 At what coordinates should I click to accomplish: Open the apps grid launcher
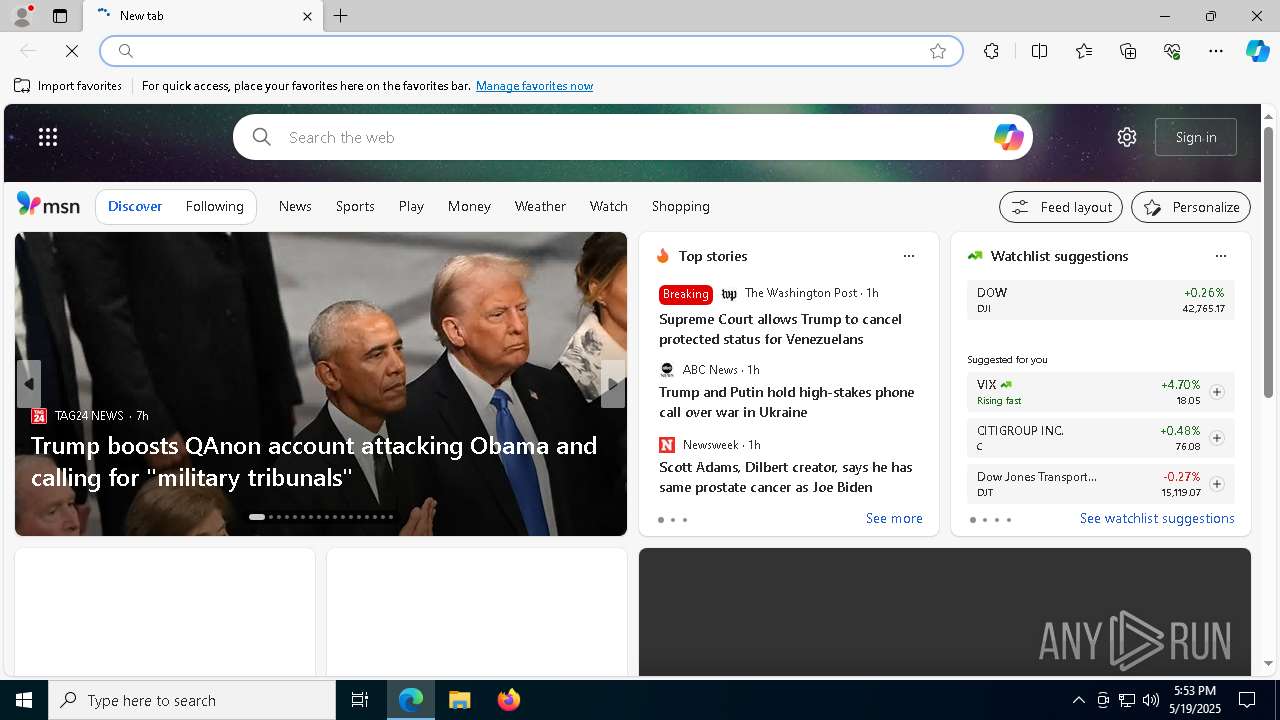point(48,137)
